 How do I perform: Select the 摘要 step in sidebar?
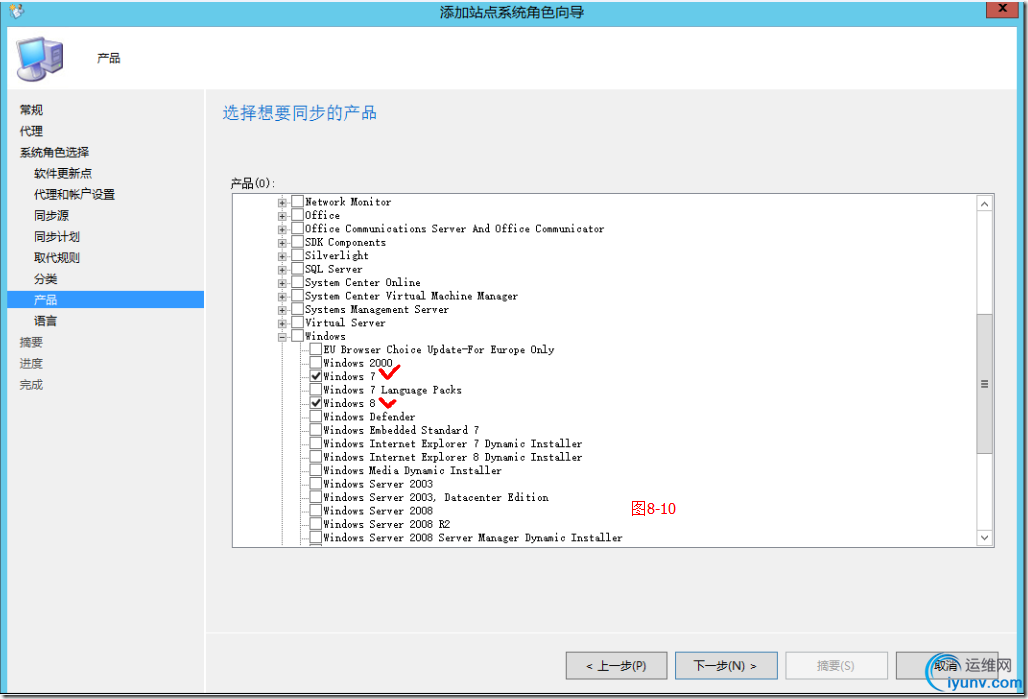click(x=31, y=342)
